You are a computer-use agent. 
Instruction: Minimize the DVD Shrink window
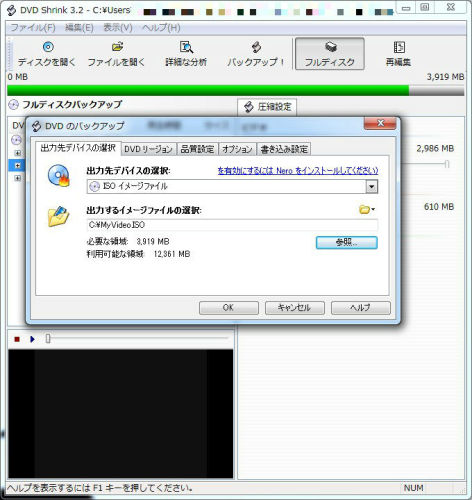(406, 8)
